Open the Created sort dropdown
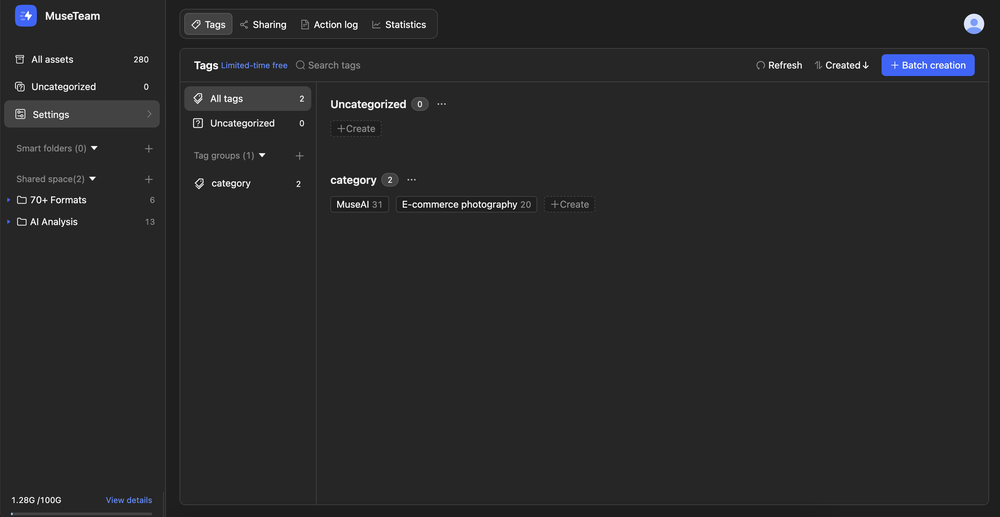Screen dimensions: 1000x517 click(842, 65)
